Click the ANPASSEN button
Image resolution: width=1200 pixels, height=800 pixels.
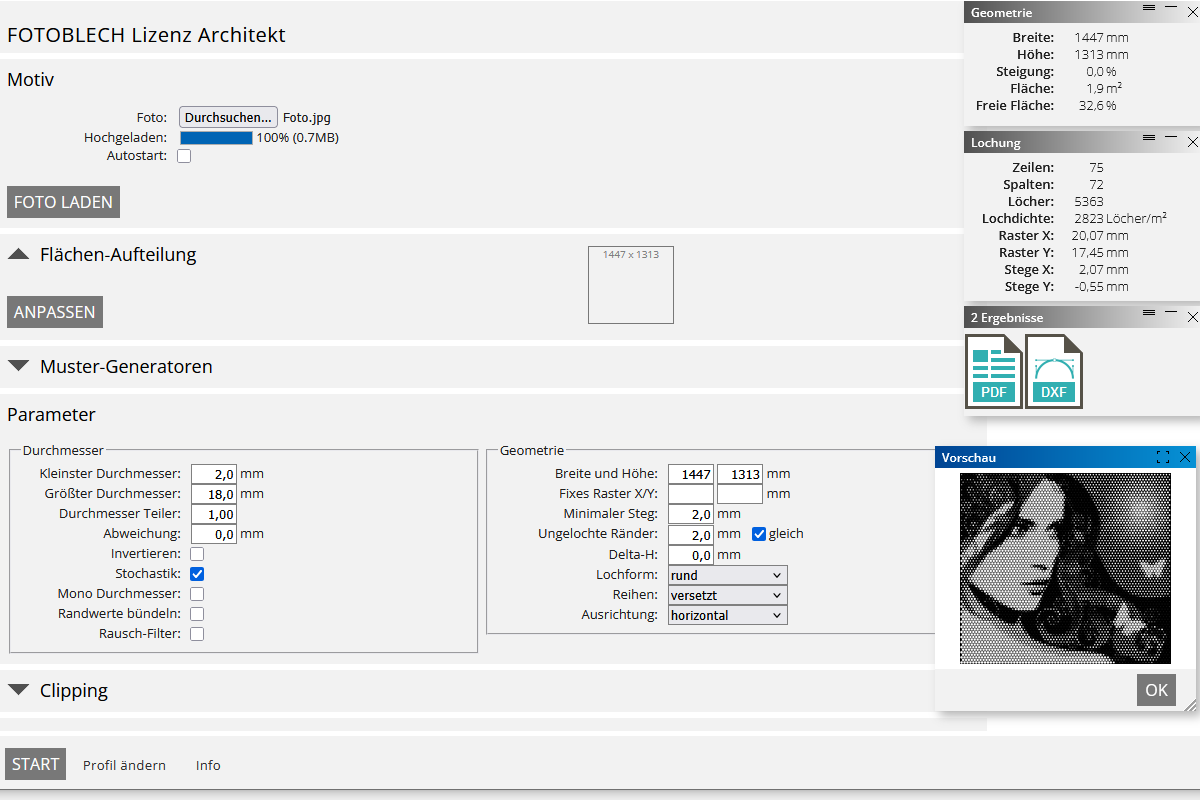[x=55, y=312]
